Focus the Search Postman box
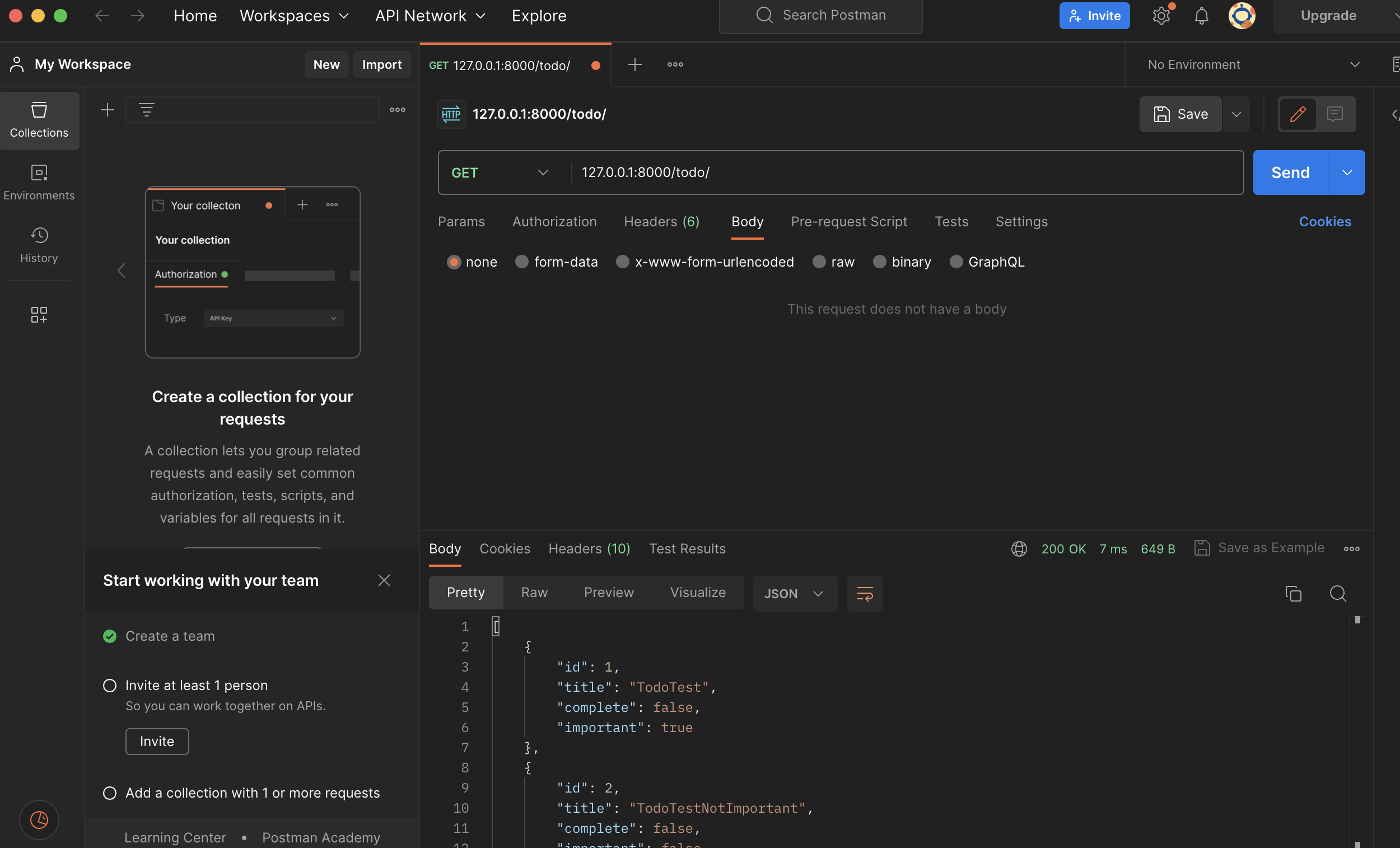The width and height of the screenshot is (1400, 848). (x=820, y=16)
